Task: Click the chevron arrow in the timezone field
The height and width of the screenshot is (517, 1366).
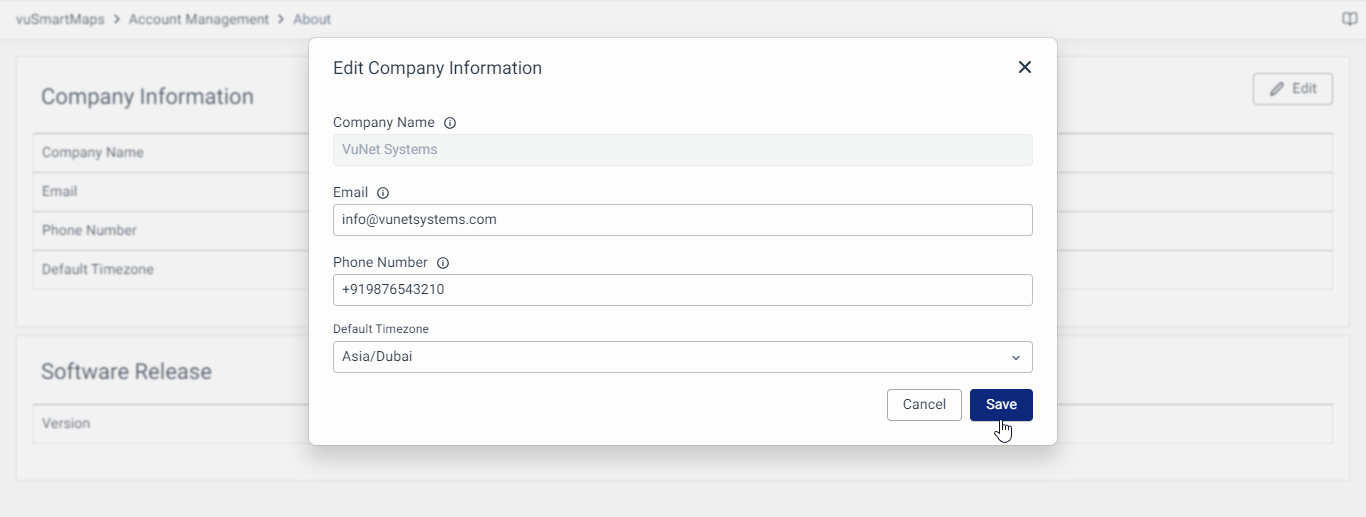Action: 1015,358
